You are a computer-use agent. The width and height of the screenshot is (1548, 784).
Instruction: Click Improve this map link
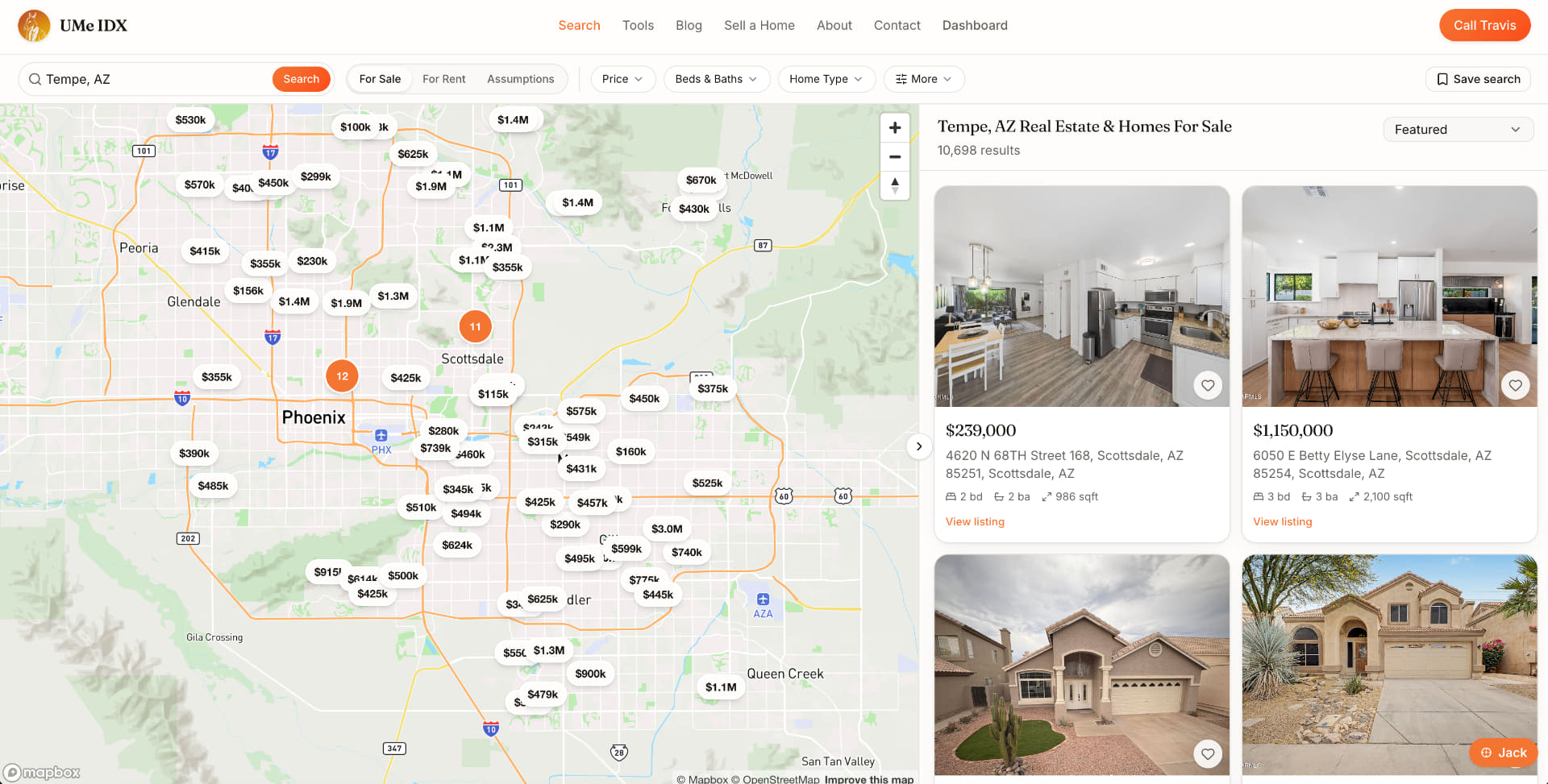point(868,779)
